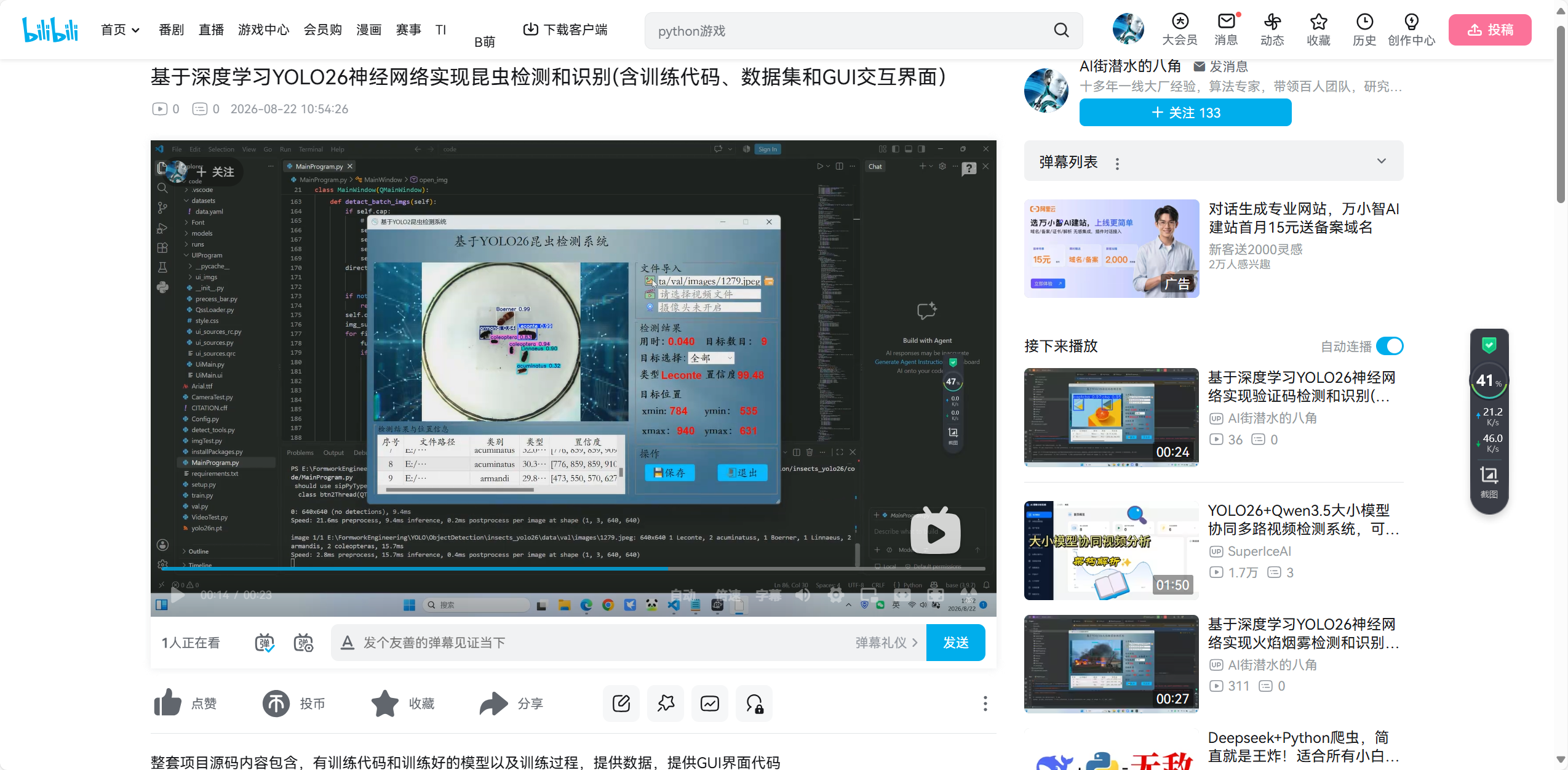Switch the player to wide-screen mode
This screenshot has width=1568, height=770.
click(x=902, y=595)
